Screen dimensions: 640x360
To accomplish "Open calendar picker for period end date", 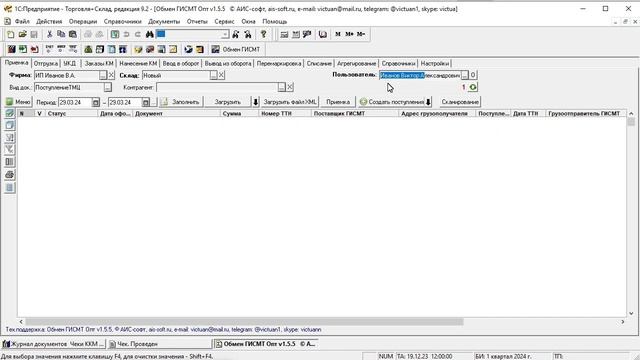I will pyautogui.click(x=146, y=102).
